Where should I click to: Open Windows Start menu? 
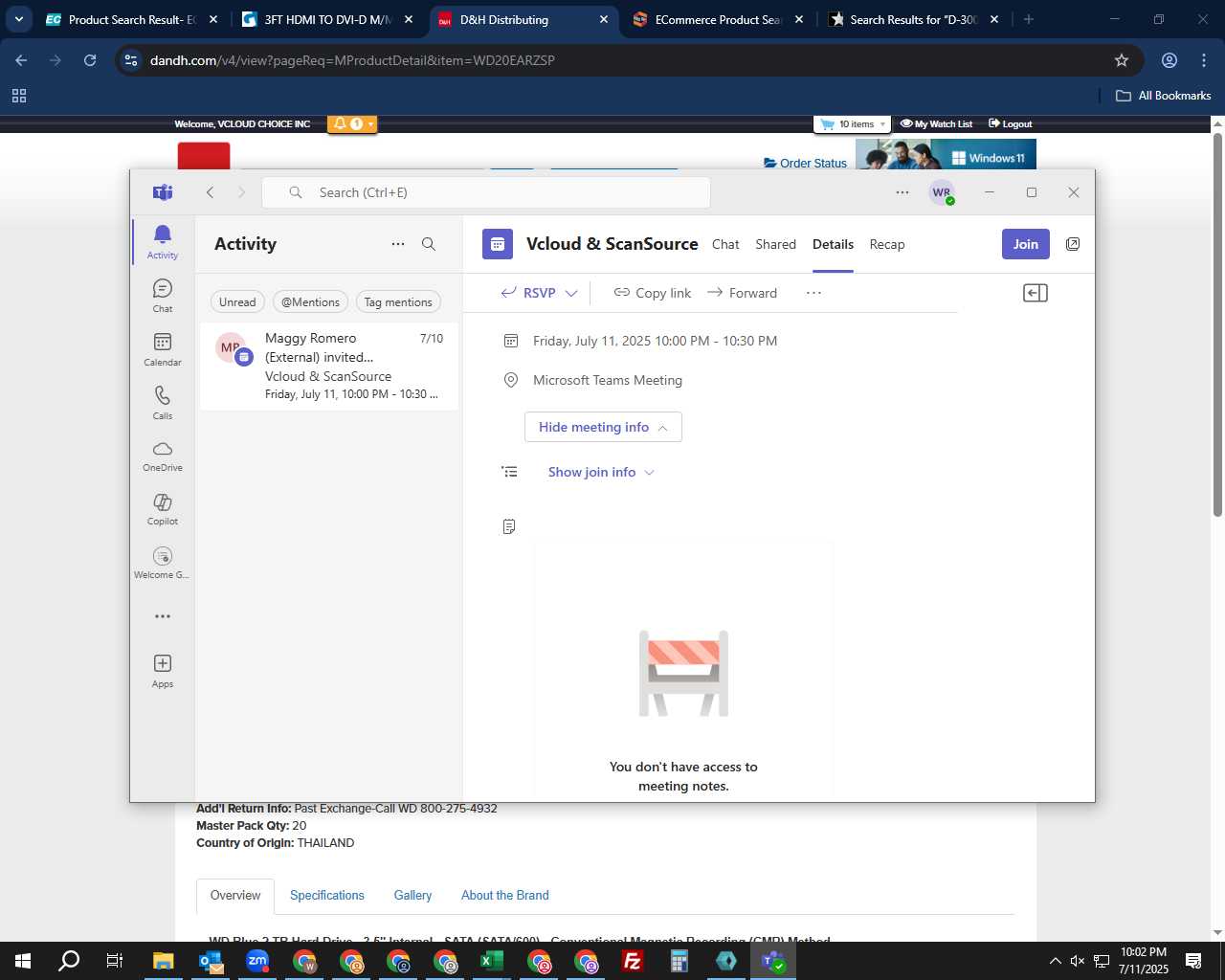(x=23, y=961)
